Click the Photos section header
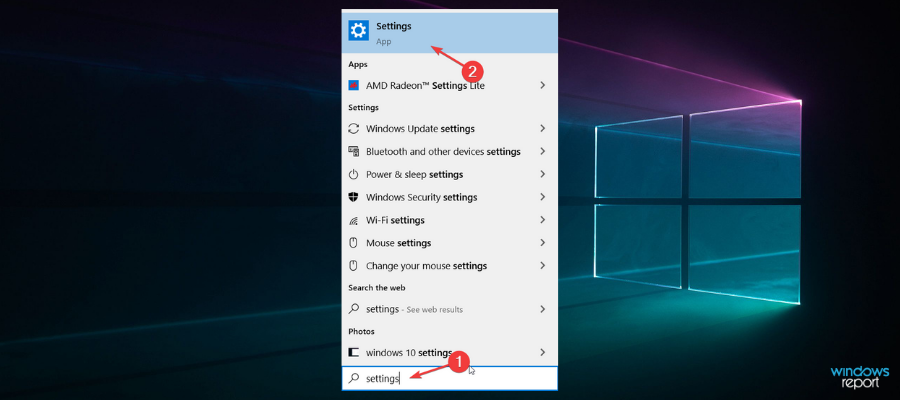Viewport: 900px width, 400px height. tap(361, 331)
